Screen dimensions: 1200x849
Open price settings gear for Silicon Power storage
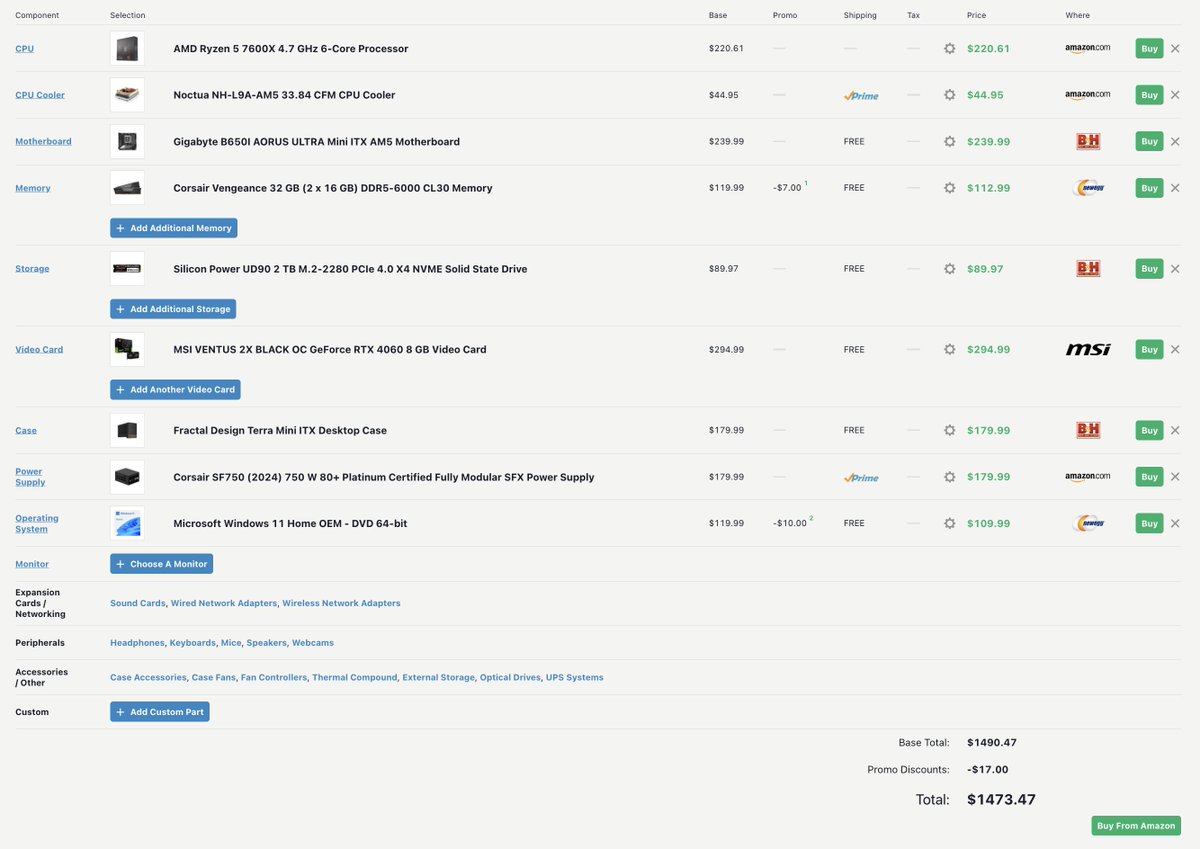pyautogui.click(x=949, y=269)
